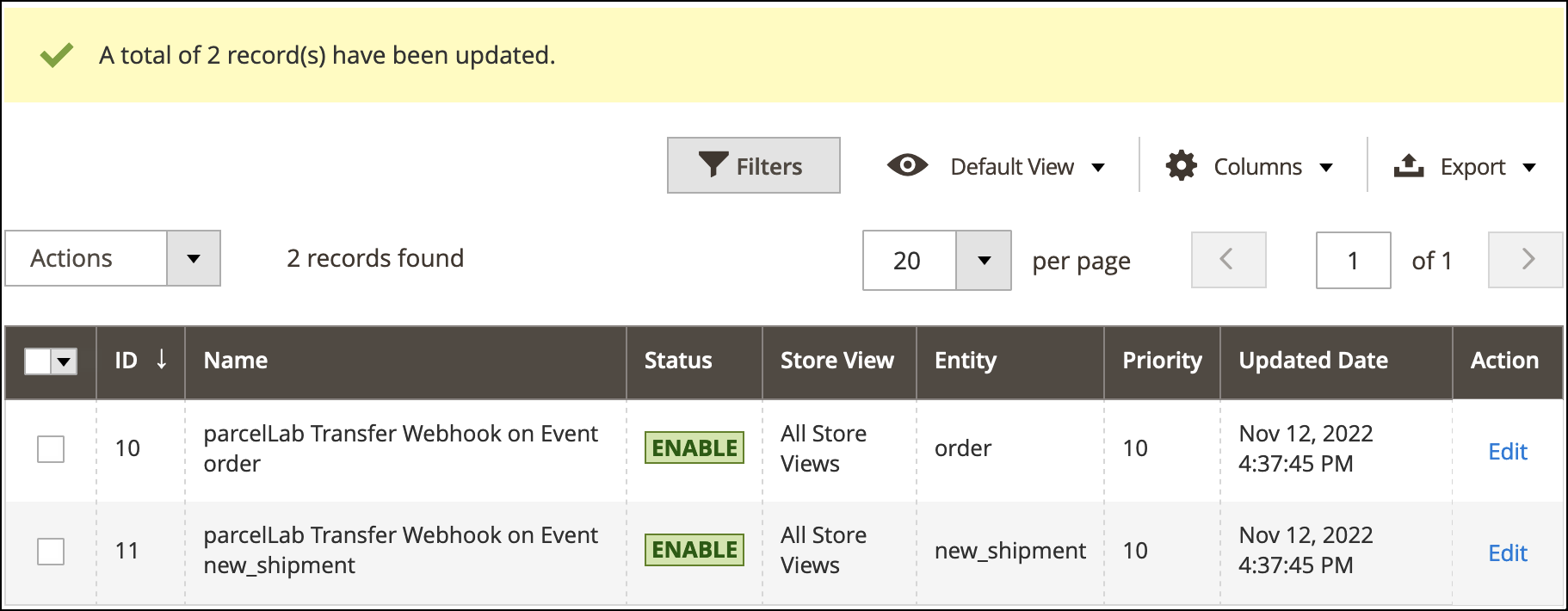
Task: Click the ENABLE status badge for ID 10
Action: pyautogui.click(x=694, y=448)
